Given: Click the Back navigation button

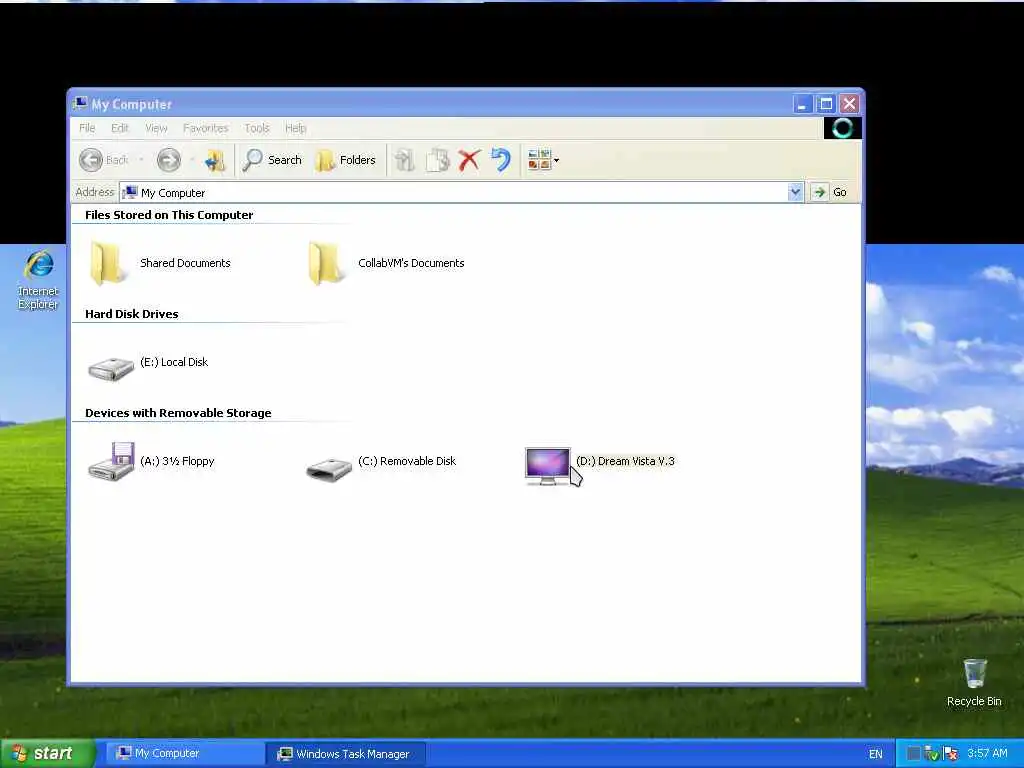Looking at the screenshot, I should 104,160.
